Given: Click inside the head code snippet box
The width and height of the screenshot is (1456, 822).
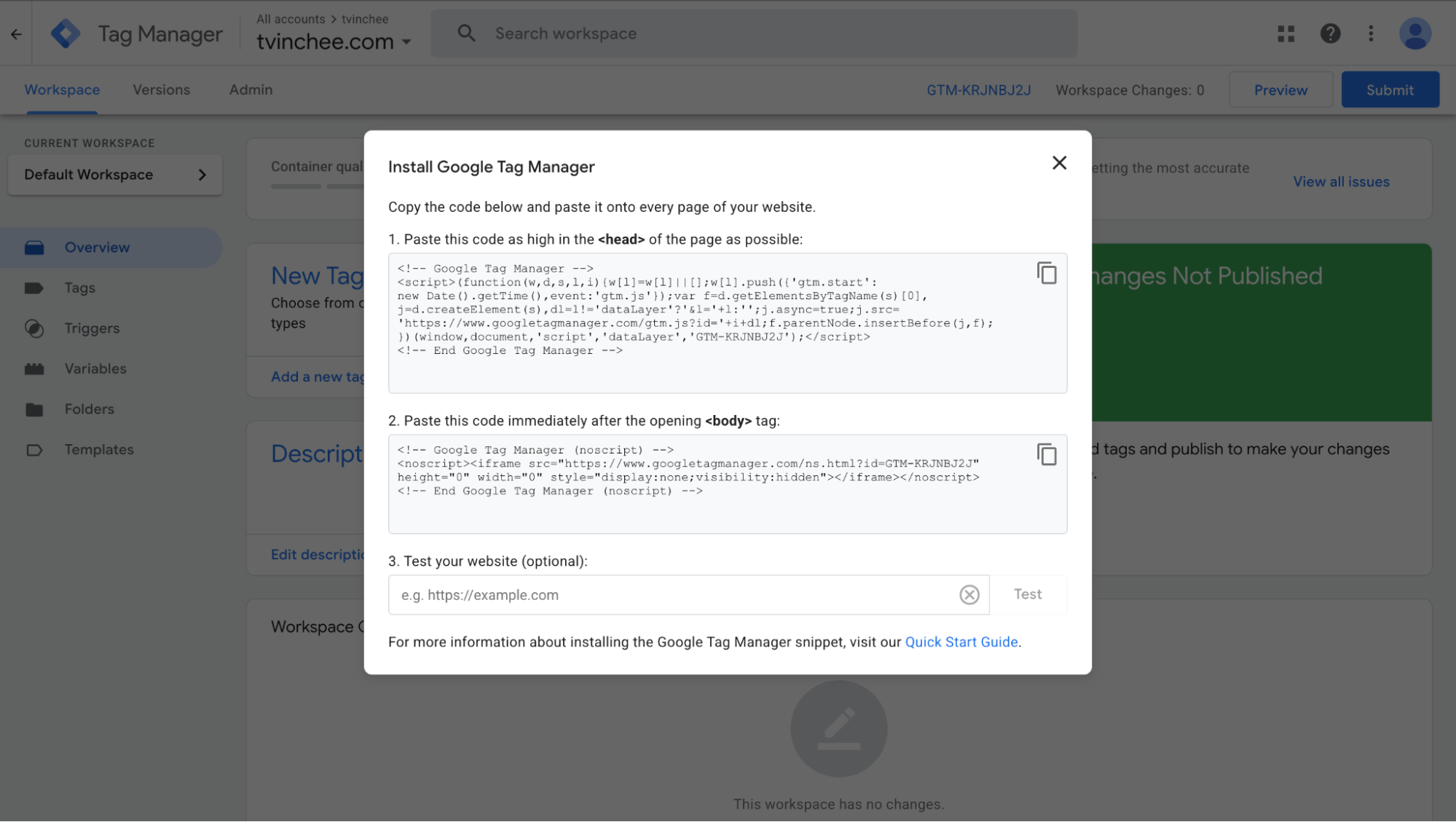Looking at the screenshot, I should point(728,323).
